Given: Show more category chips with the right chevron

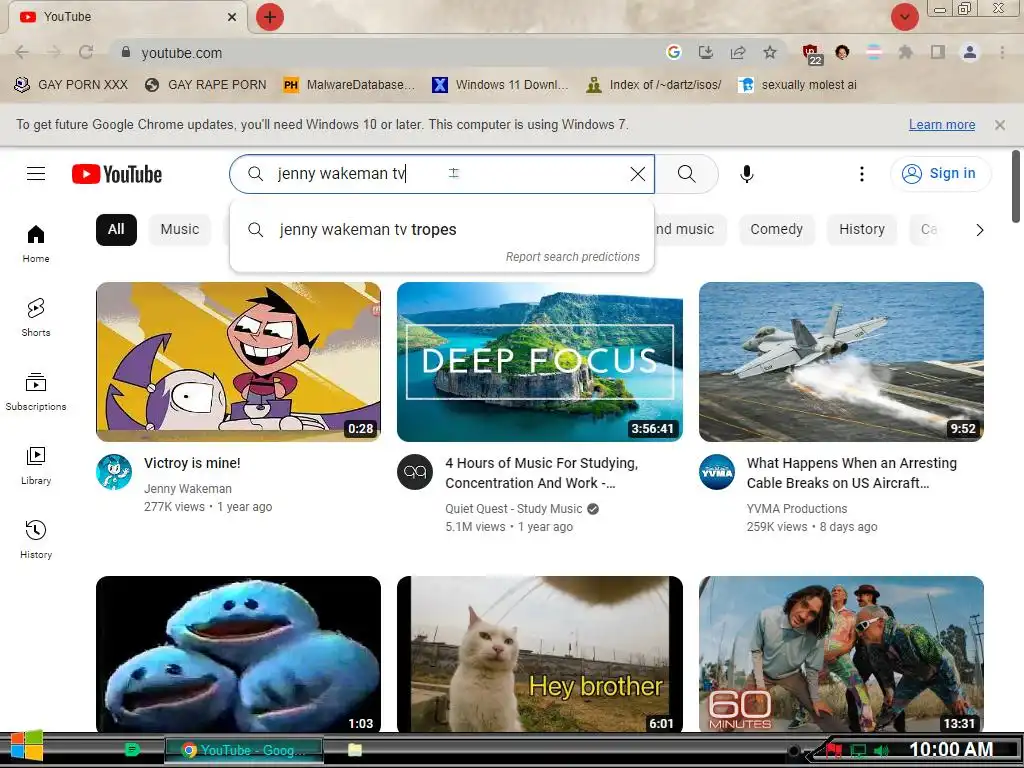Looking at the screenshot, I should [x=979, y=230].
